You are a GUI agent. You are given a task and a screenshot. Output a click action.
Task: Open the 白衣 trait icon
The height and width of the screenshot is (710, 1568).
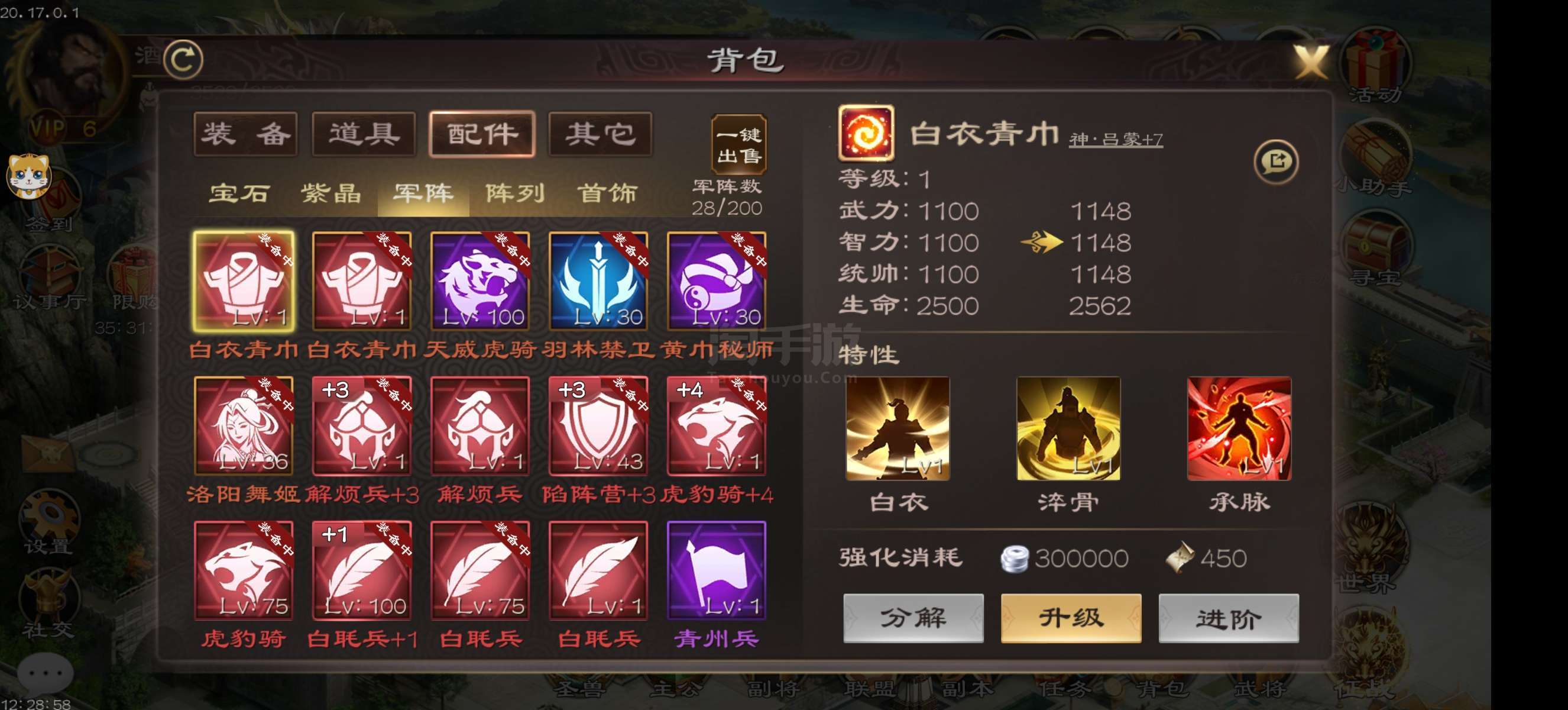(898, 429)
